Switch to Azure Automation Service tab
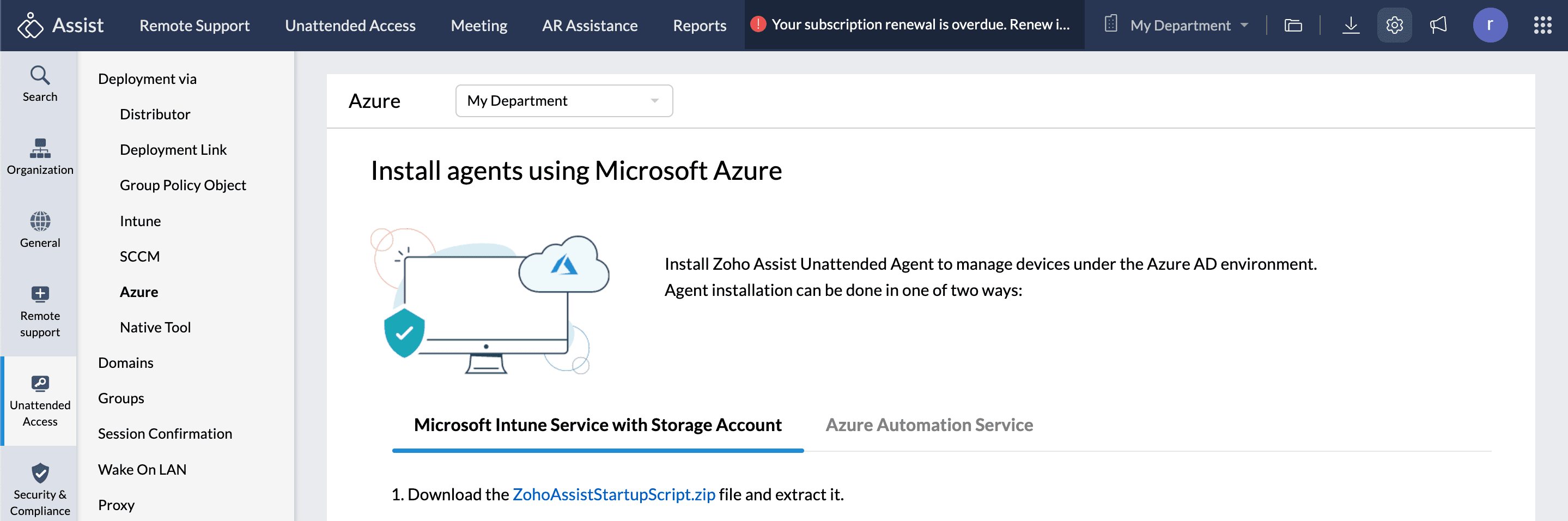The image size is (1568, 521). point(929,425)
